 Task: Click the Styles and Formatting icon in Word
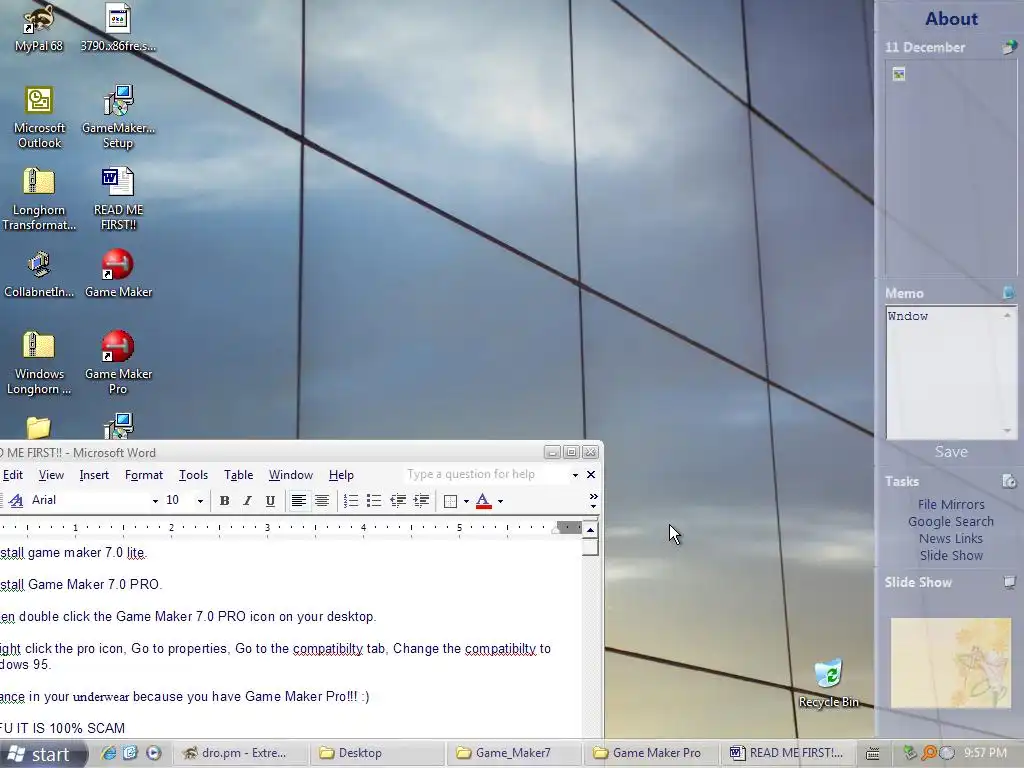pyautogui.click(x=16, y=501)
